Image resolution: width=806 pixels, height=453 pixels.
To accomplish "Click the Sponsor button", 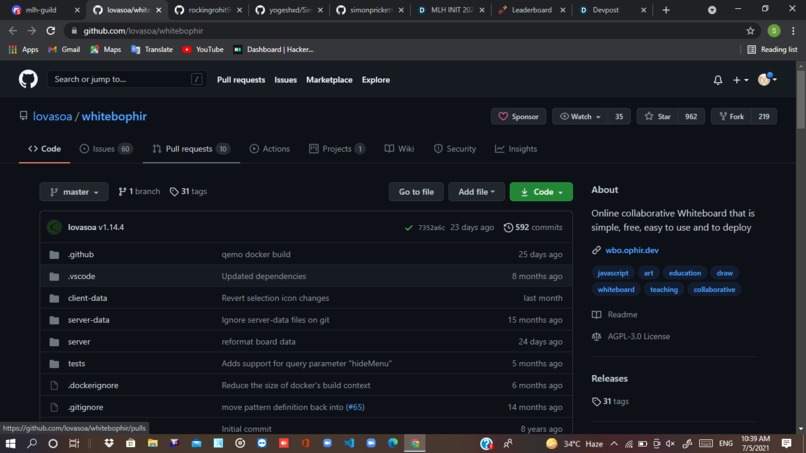I will [518, 116].
